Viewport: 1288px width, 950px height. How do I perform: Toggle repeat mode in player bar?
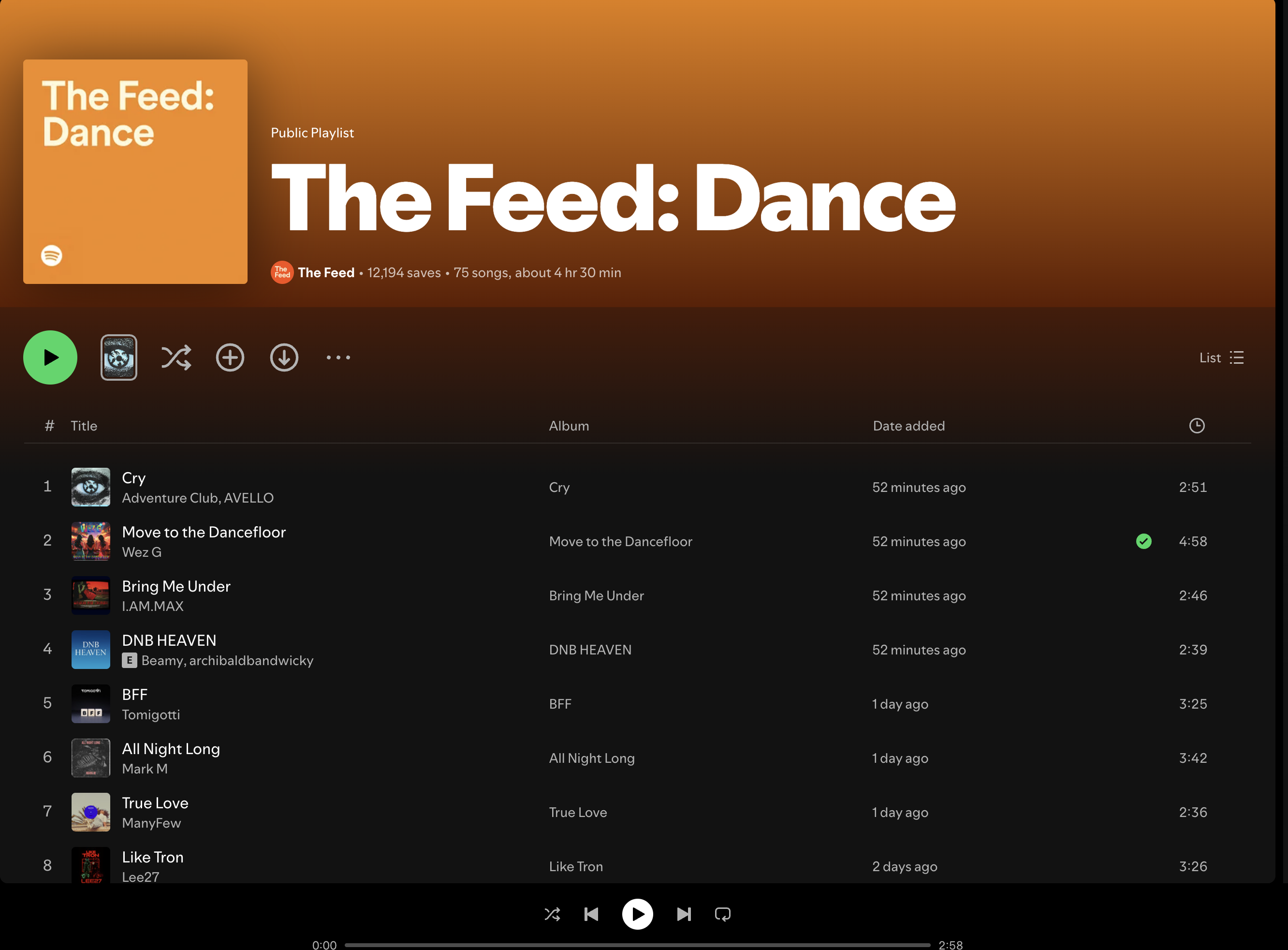coord(722,914)
